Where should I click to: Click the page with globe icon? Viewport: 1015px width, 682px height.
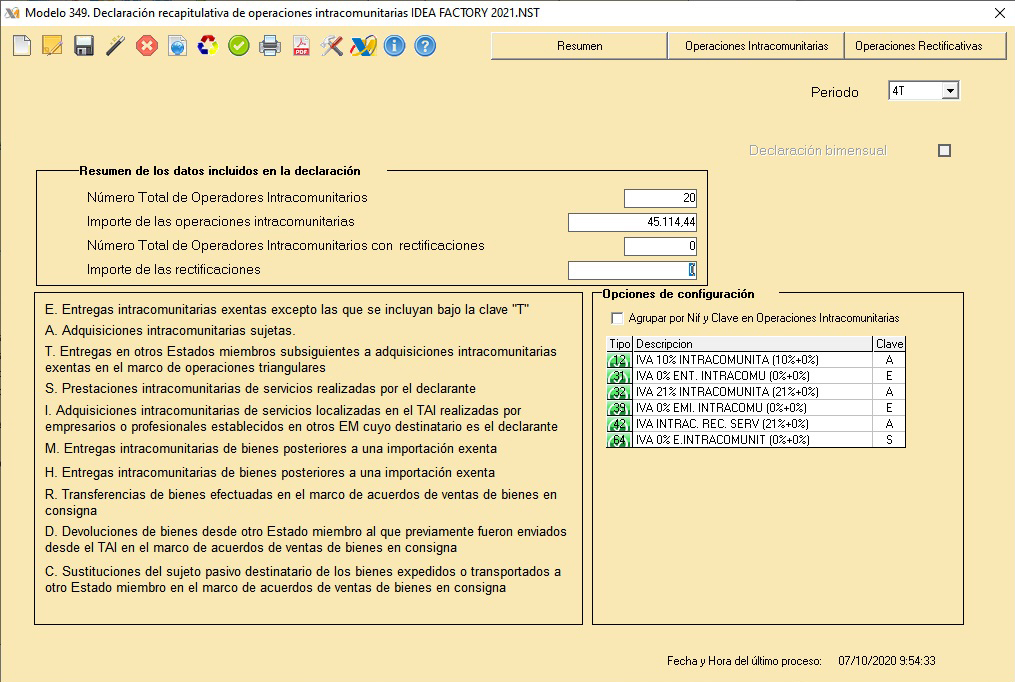(177, 46)
